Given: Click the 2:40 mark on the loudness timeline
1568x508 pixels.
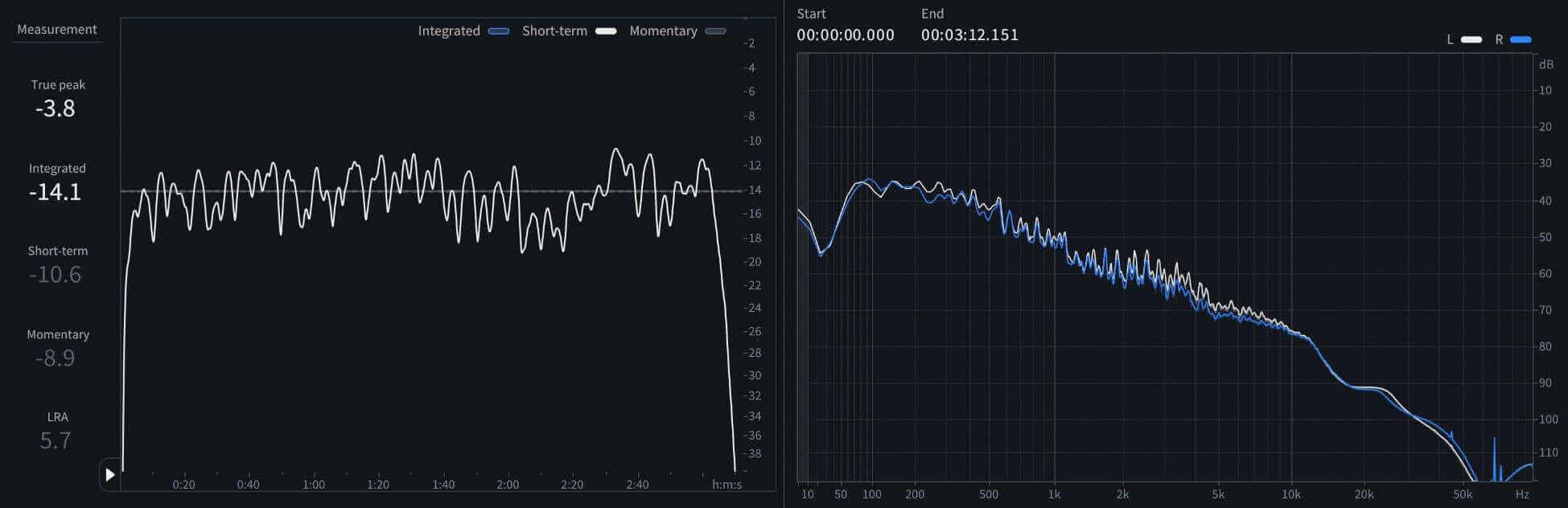Looking at the screenshot, I should pyautogui.click(x=637, y=485).
